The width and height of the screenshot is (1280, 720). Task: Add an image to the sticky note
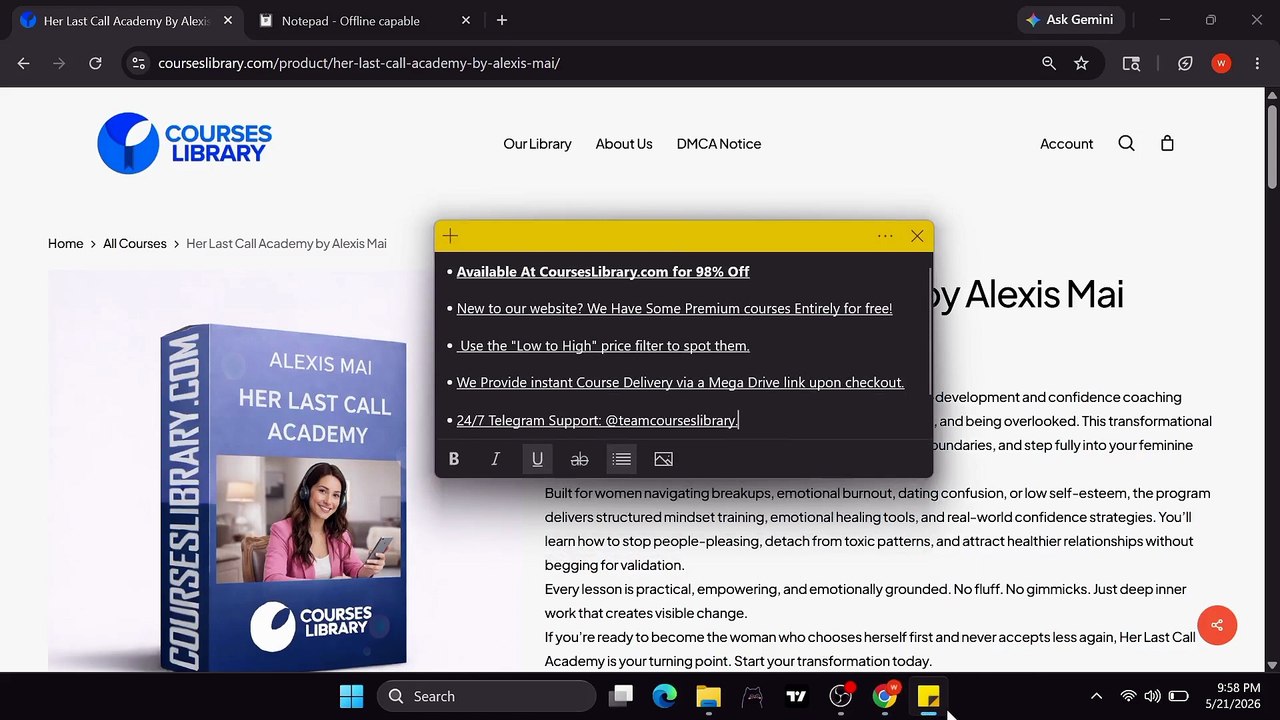pos(663,459)
